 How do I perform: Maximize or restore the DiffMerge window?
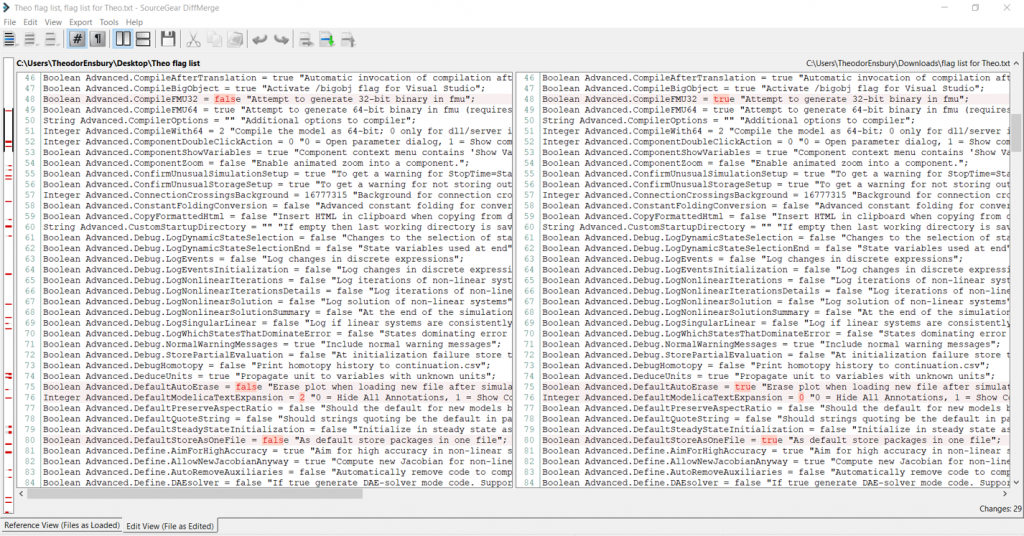[975, 8]
